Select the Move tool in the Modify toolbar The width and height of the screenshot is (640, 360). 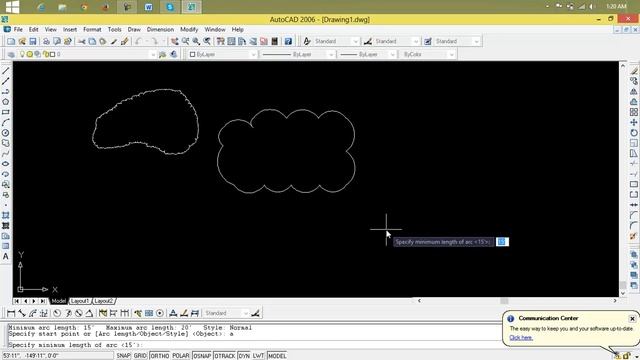[633, 122]
